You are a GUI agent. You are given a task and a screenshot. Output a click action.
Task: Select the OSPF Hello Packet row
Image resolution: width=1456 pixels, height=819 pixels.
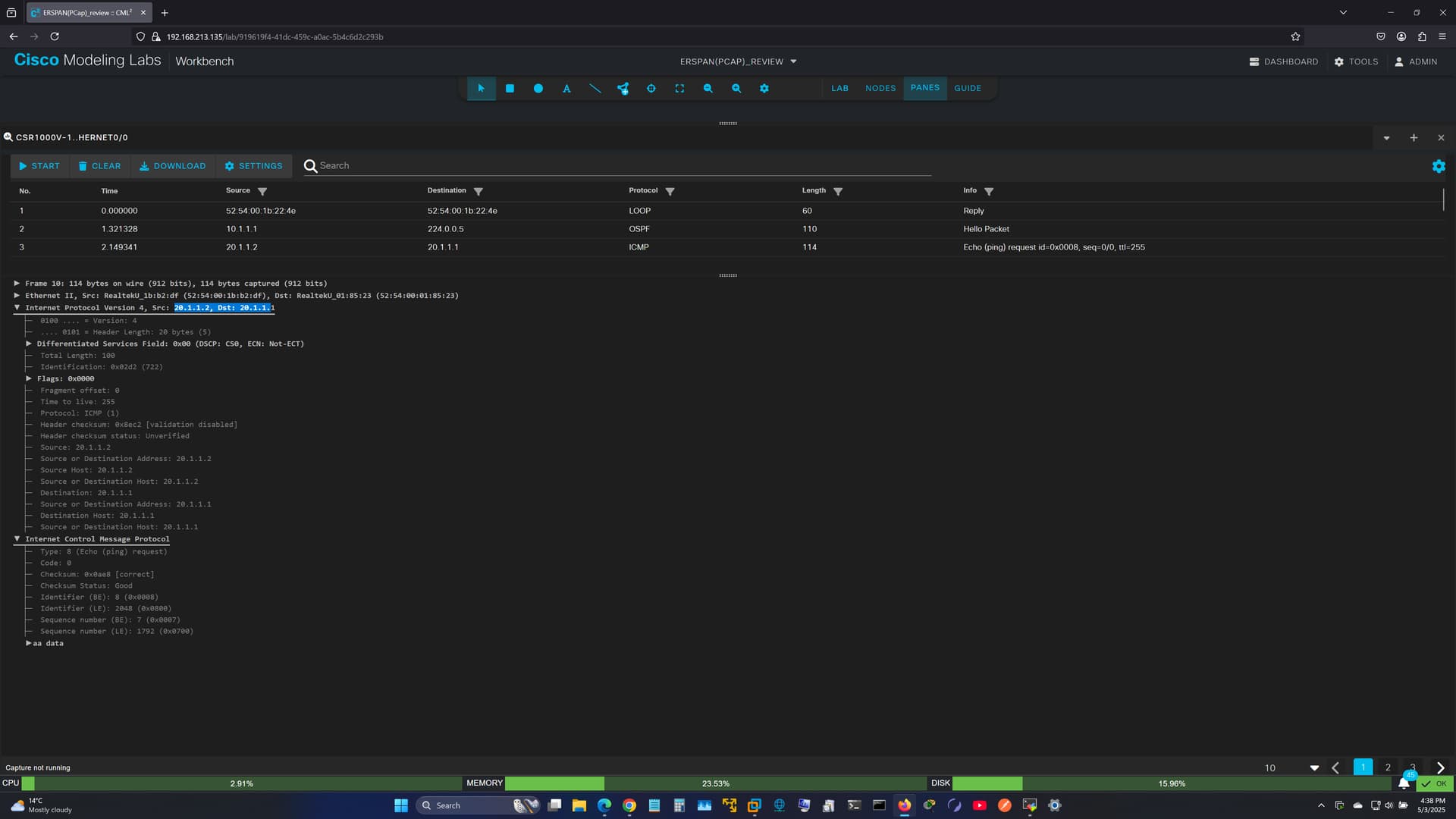[x=728, y=229]
